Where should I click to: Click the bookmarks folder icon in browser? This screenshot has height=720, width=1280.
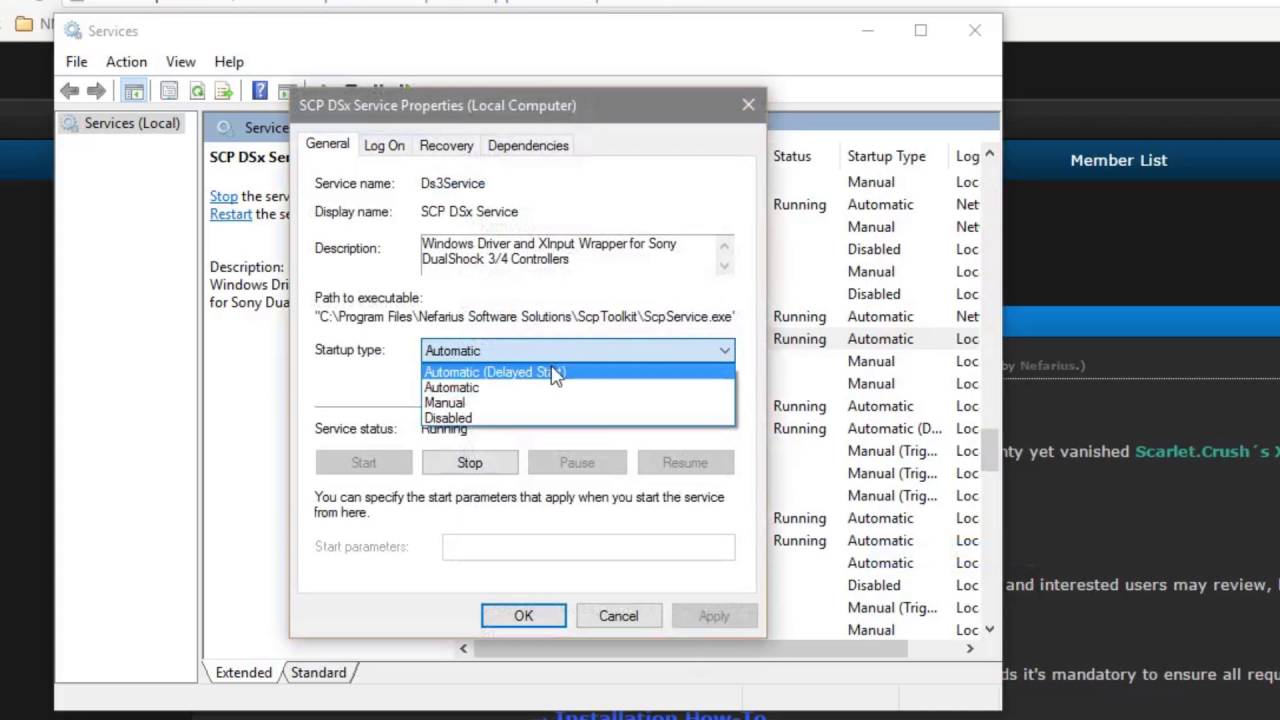coord(24,24)
